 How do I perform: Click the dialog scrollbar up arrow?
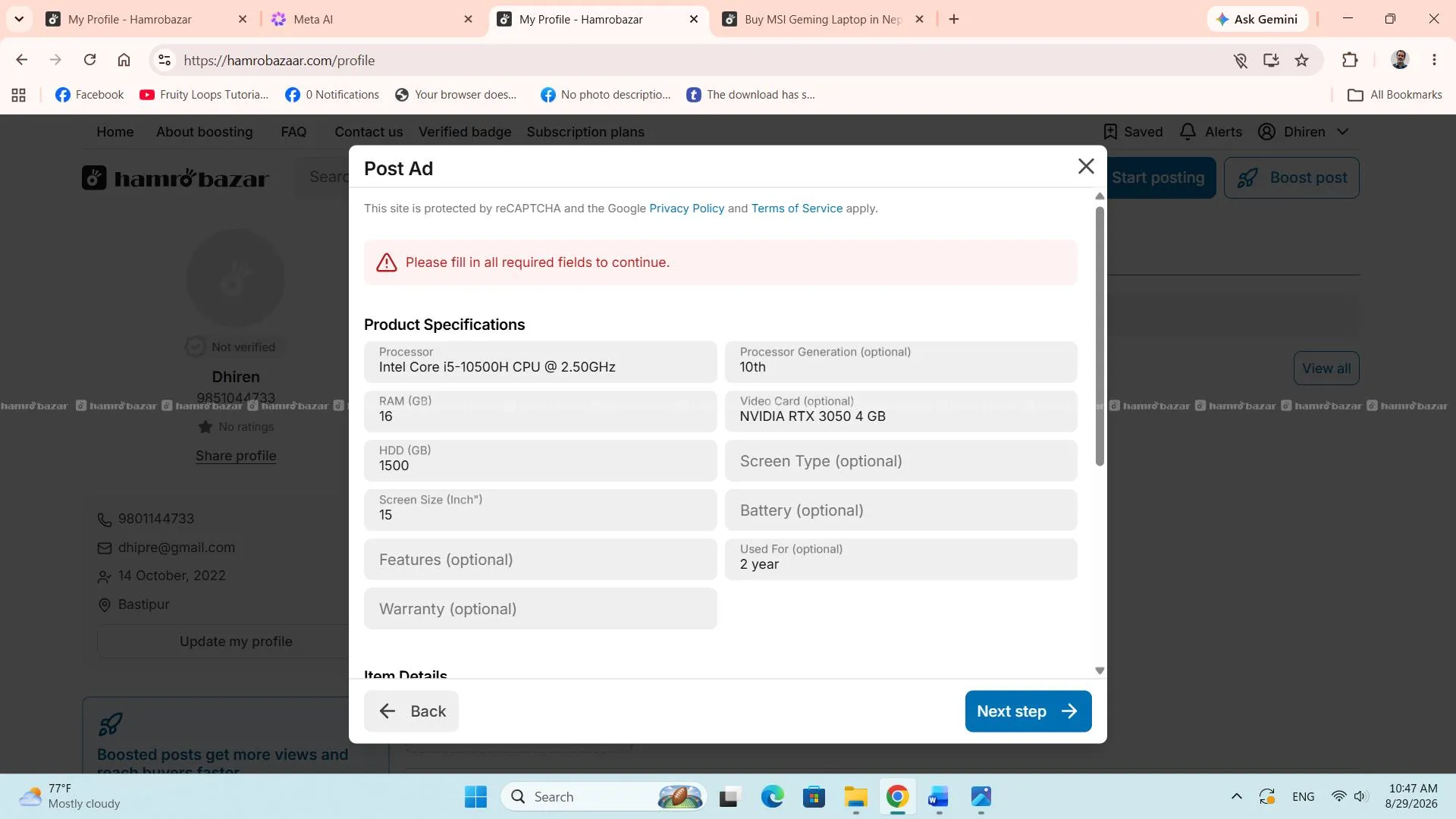tap(1100, 196)
